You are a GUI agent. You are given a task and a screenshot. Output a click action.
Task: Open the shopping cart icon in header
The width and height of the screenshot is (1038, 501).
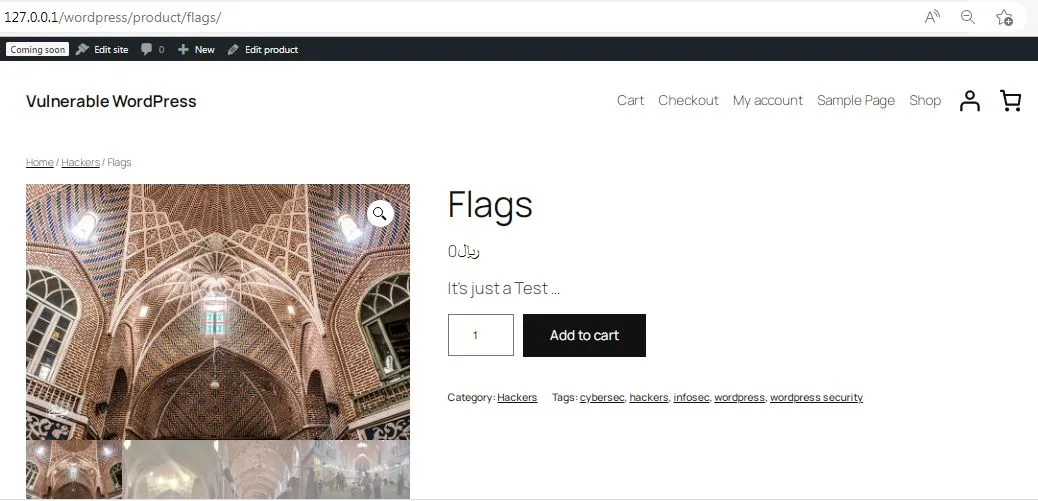(x=1010, y=101)
